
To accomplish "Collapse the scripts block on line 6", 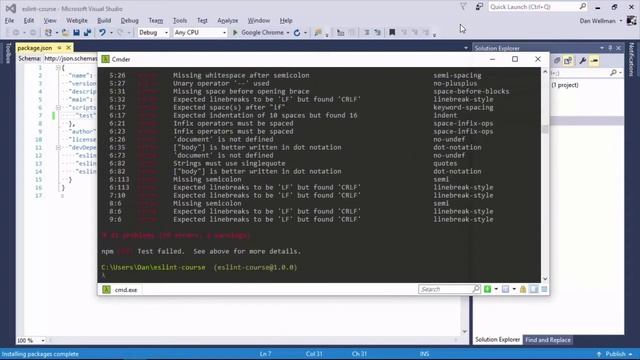I will coord(58,107).
